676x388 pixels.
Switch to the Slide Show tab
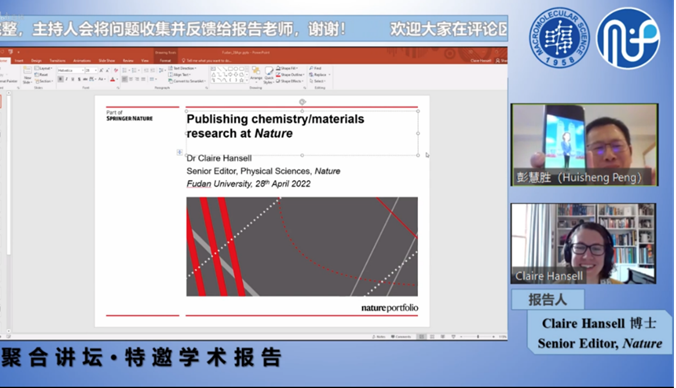(106, 61)
